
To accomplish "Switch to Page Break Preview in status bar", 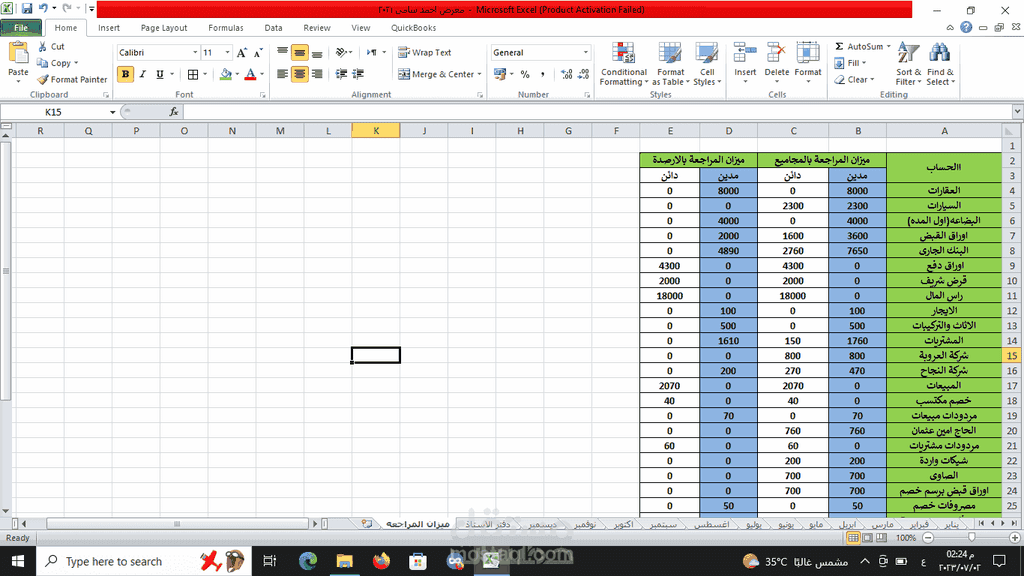I will tap(882, 537).
